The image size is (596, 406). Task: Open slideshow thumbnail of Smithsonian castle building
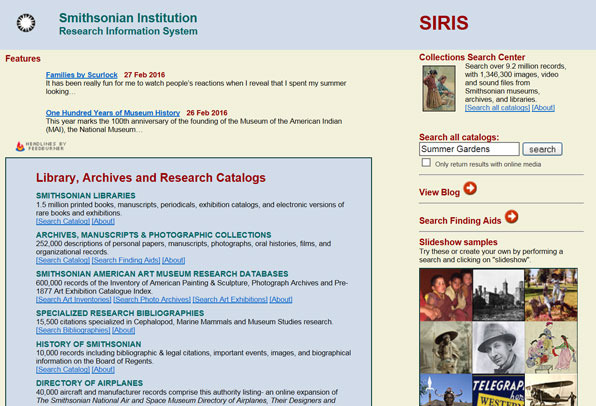point(498,295)
